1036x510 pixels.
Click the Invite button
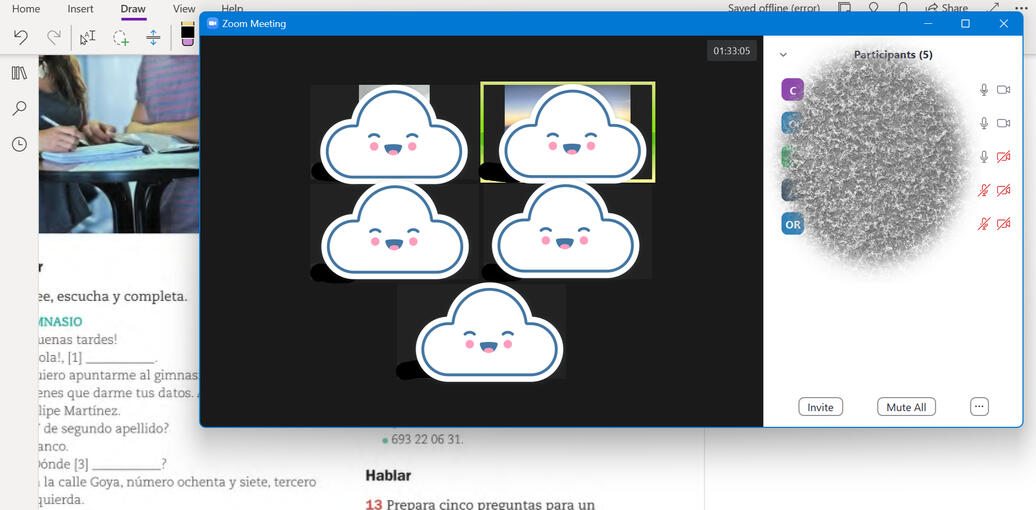tap(820, 407)
